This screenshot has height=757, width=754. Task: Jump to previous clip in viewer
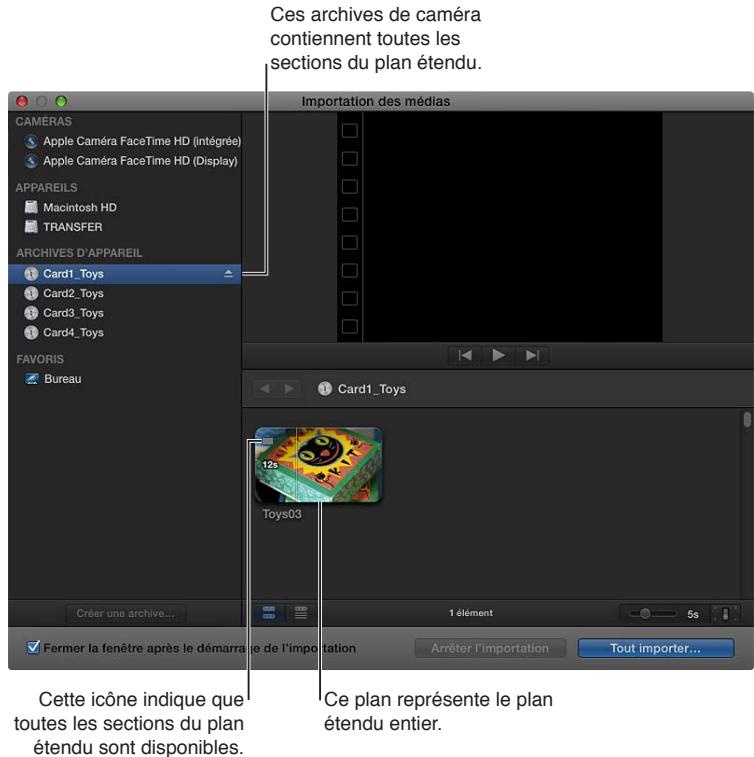point(465,355)
